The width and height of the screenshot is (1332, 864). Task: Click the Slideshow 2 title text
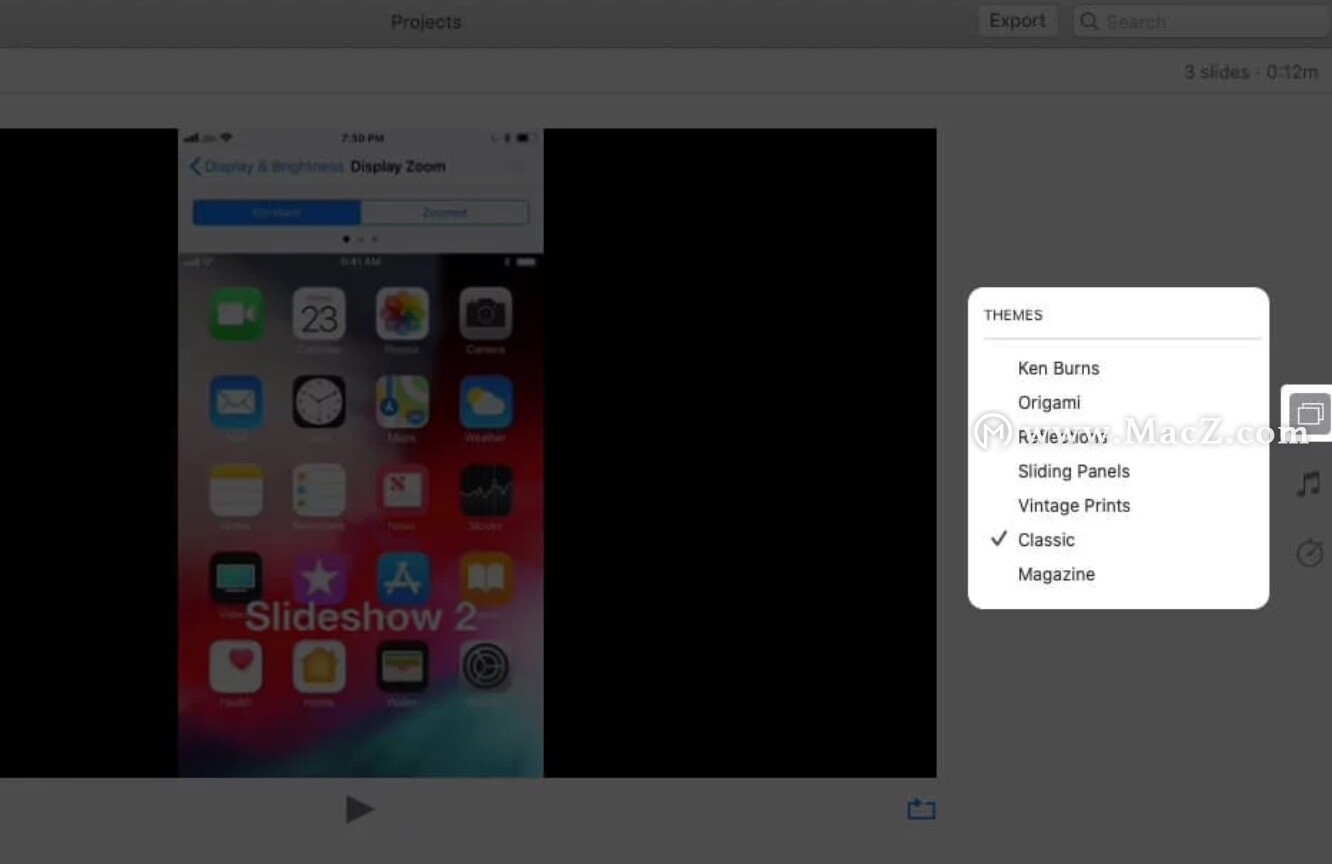click(360, 617)
